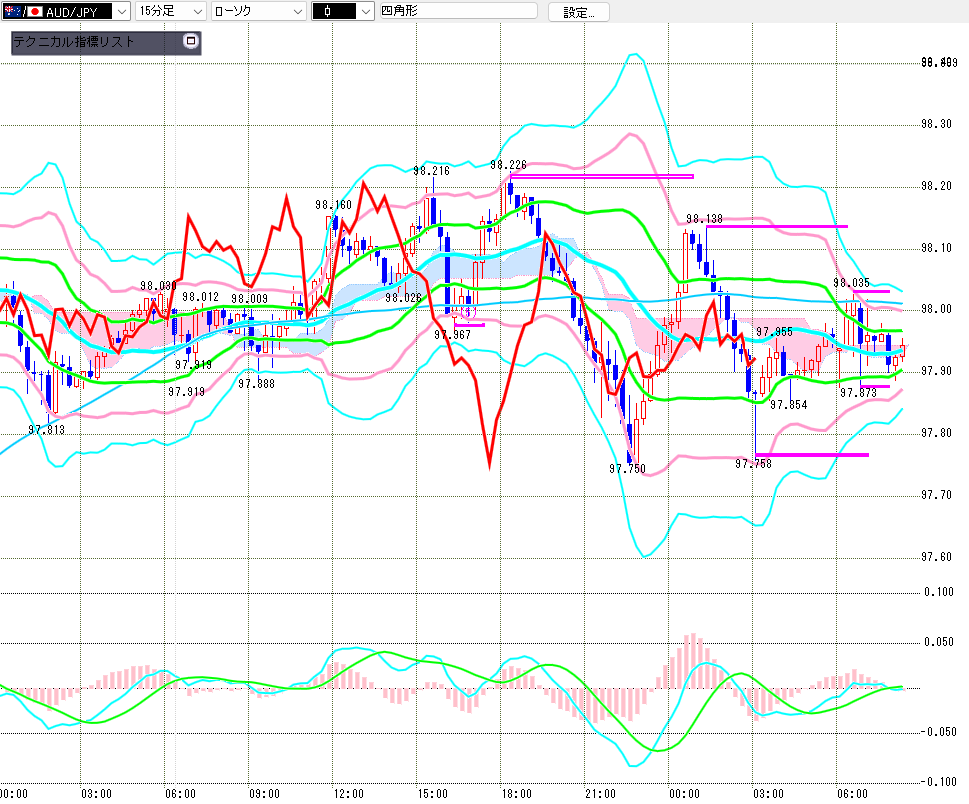969x804 pixels.
Task: Click the short magenta line below 97.967
Action: click(x=468, y=325)
